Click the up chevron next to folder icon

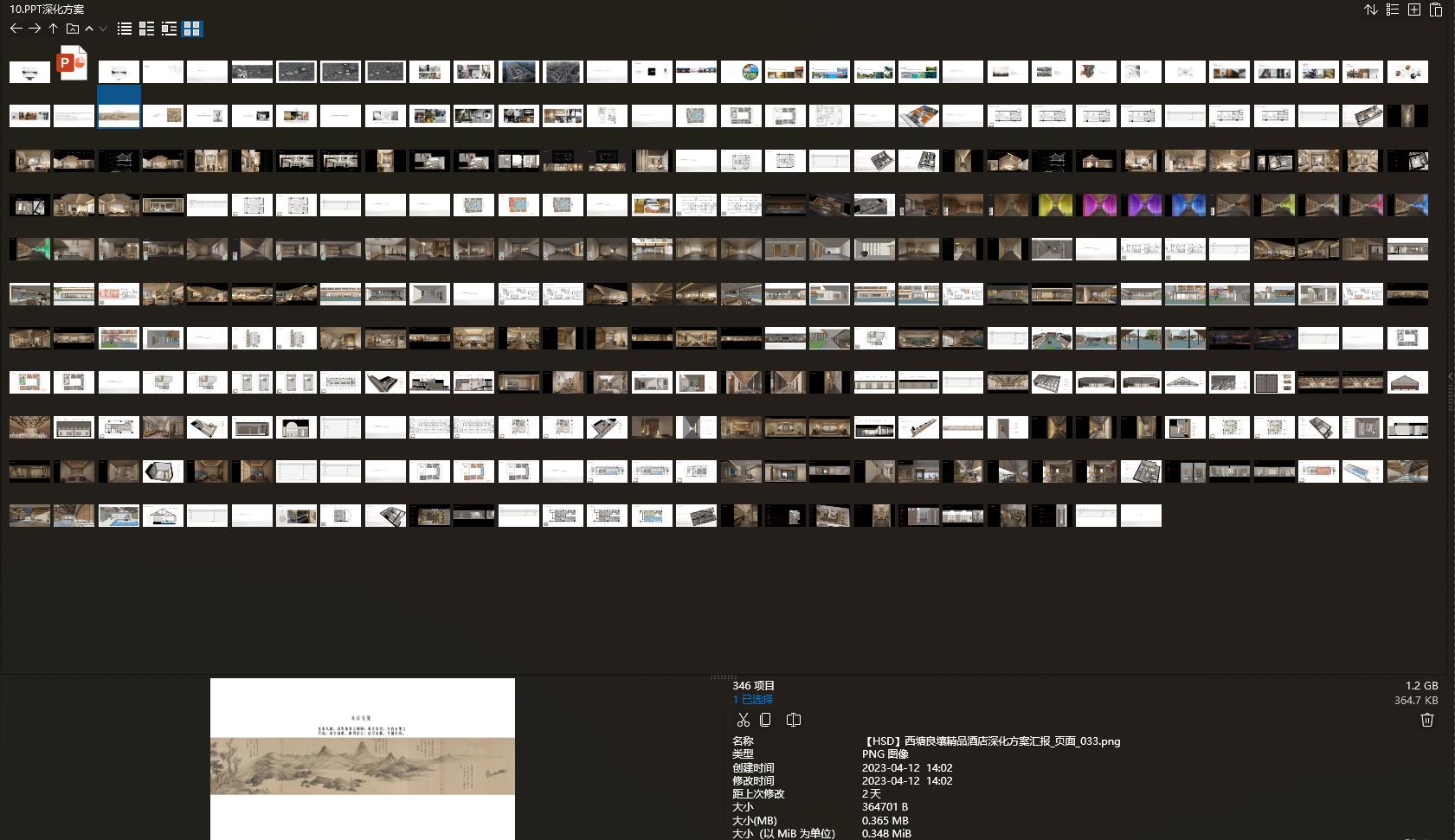click(89, 29)
